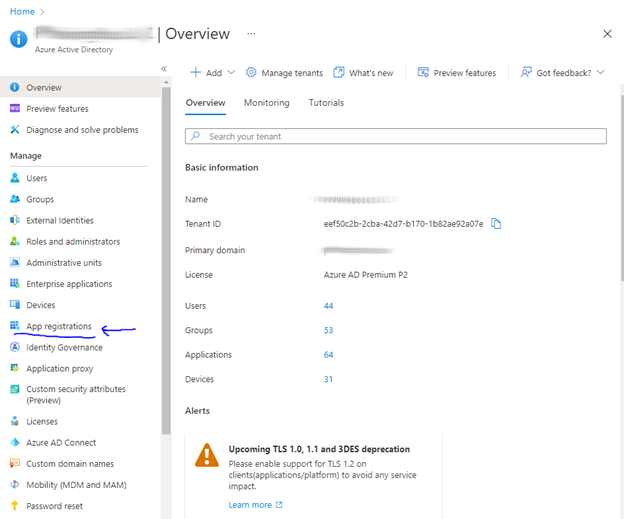Image resolution: width=624 pixels, height=519 pixels.
Task: Open Password reset key icon
Action: tap(15, 506)
